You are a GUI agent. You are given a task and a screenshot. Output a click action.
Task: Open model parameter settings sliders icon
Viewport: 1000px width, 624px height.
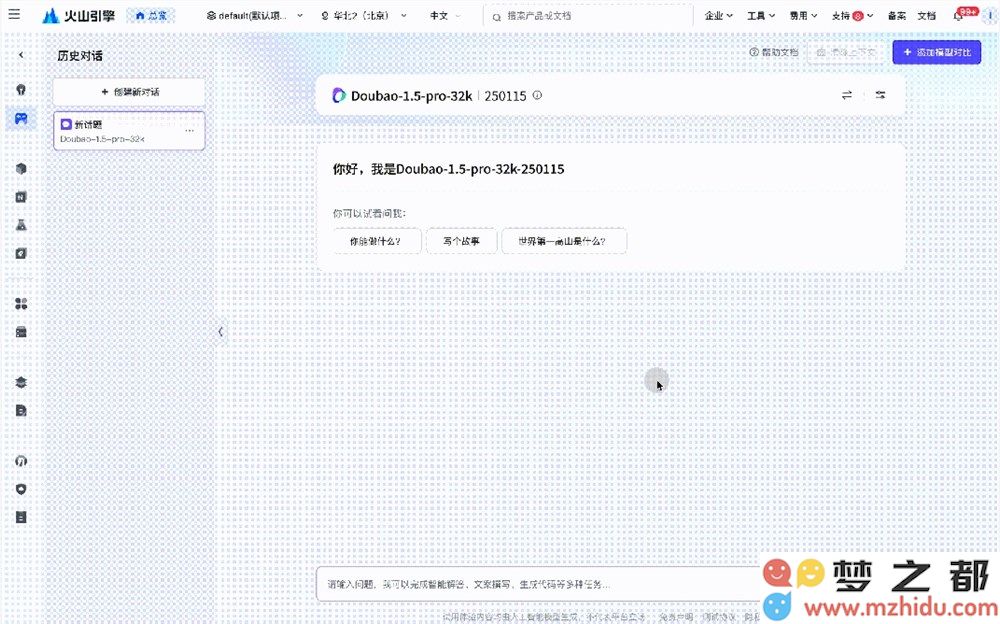point(880,95)
